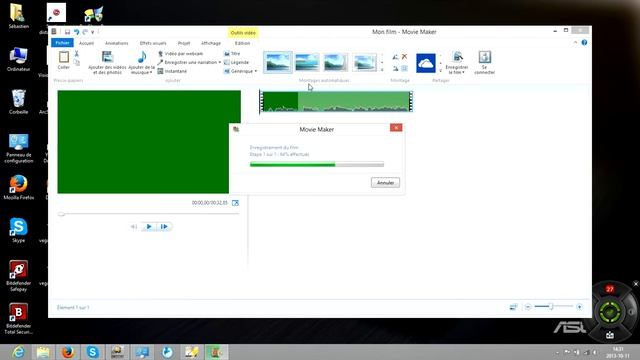Screen dimensions: 640x360
Task: Expand the Générique dropdown arrow
Action: coord(256,71)
